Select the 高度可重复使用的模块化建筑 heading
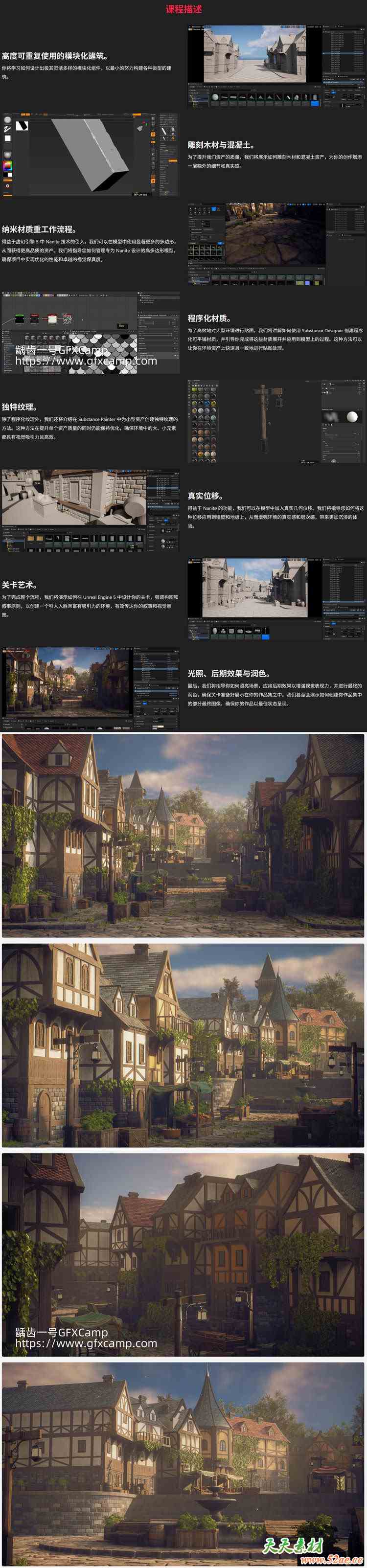Image resolution: width=367 pixels, height=1568 pixels. (x=55, y=56)
